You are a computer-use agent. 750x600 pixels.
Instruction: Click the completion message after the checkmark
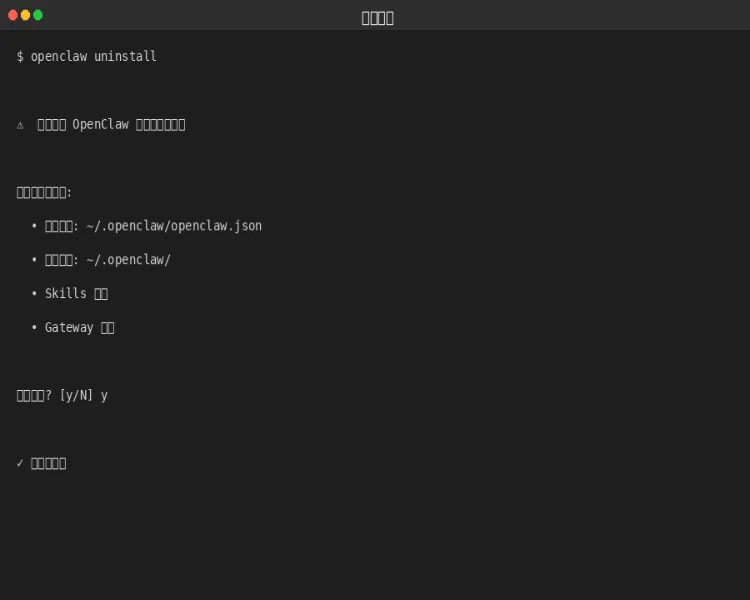pyautogui.click(x=48, y=463)
